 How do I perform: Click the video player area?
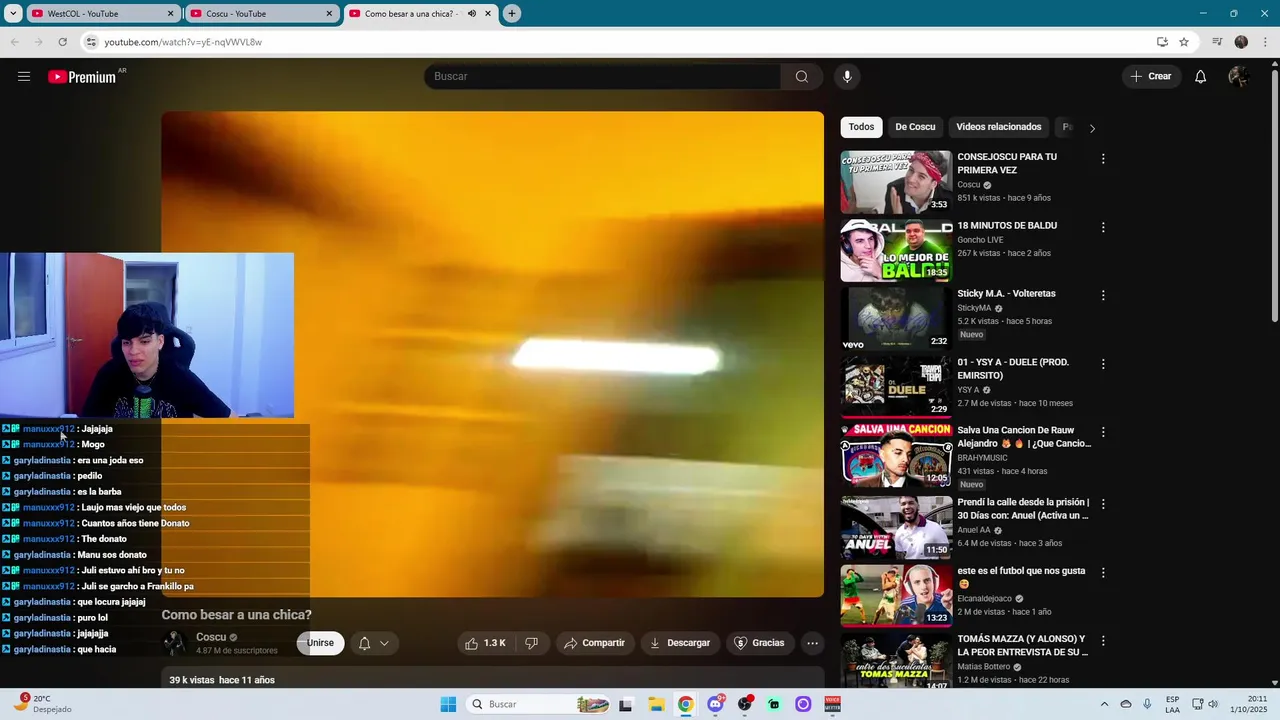coord(493,354)
